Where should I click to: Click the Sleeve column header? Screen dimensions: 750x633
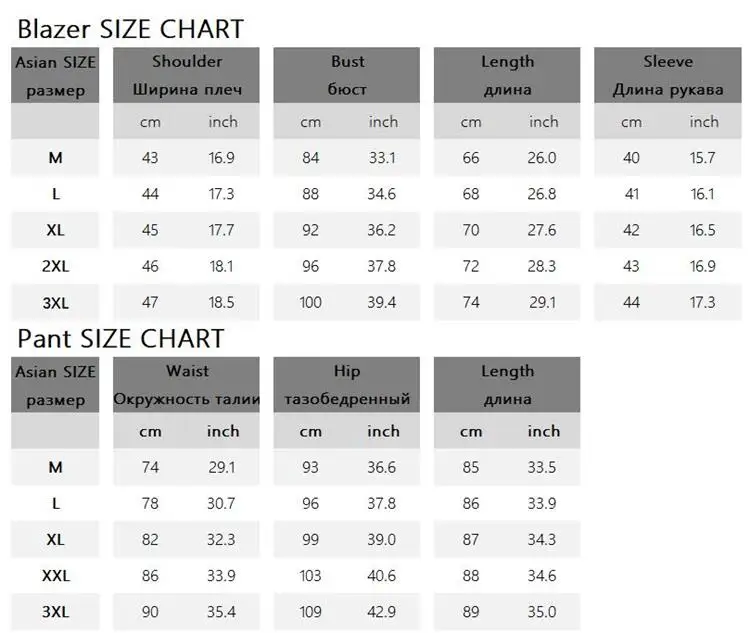coord(668,75)
